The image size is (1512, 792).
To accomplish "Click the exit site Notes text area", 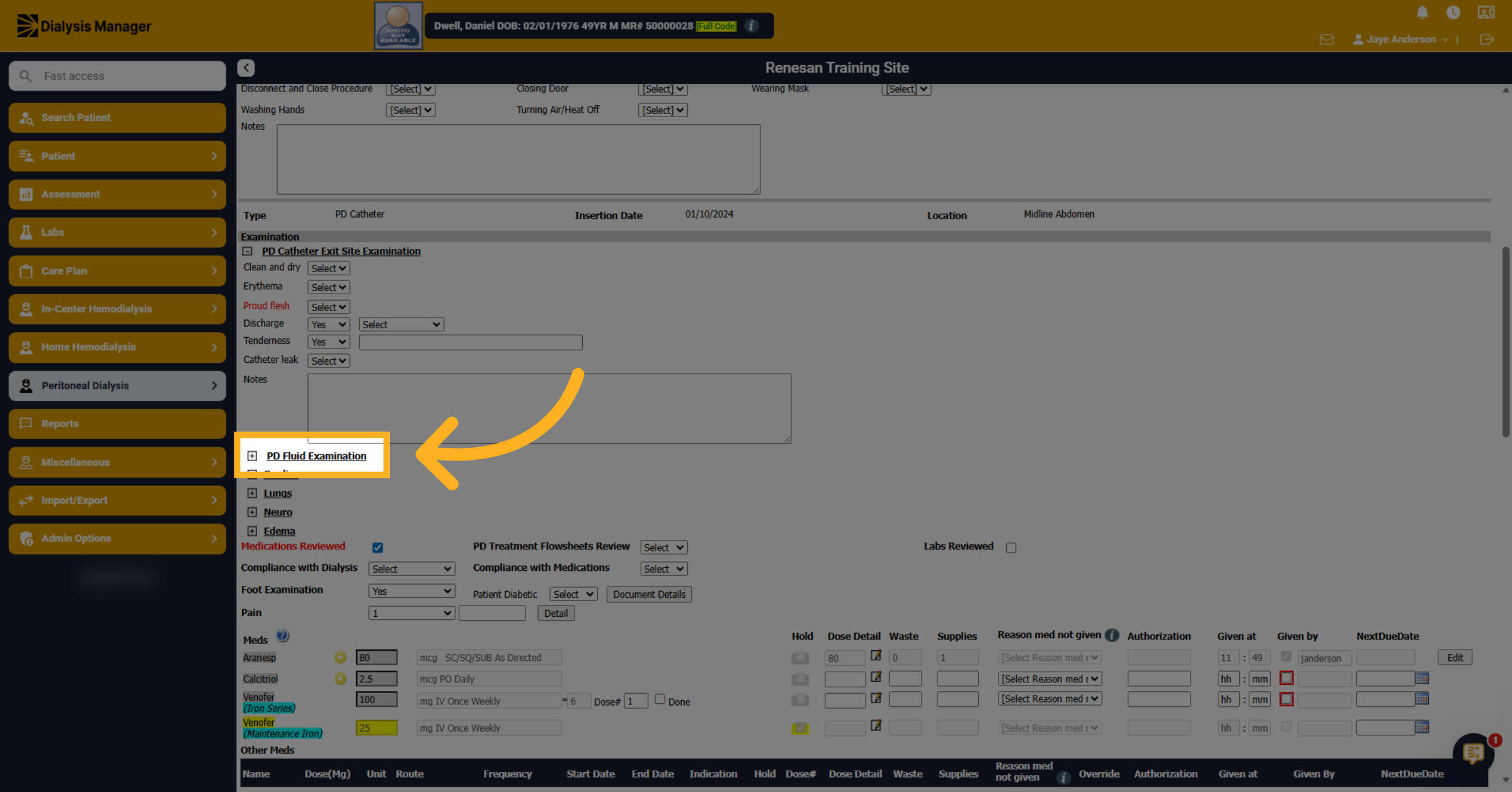I will click(x=549, y=408).
